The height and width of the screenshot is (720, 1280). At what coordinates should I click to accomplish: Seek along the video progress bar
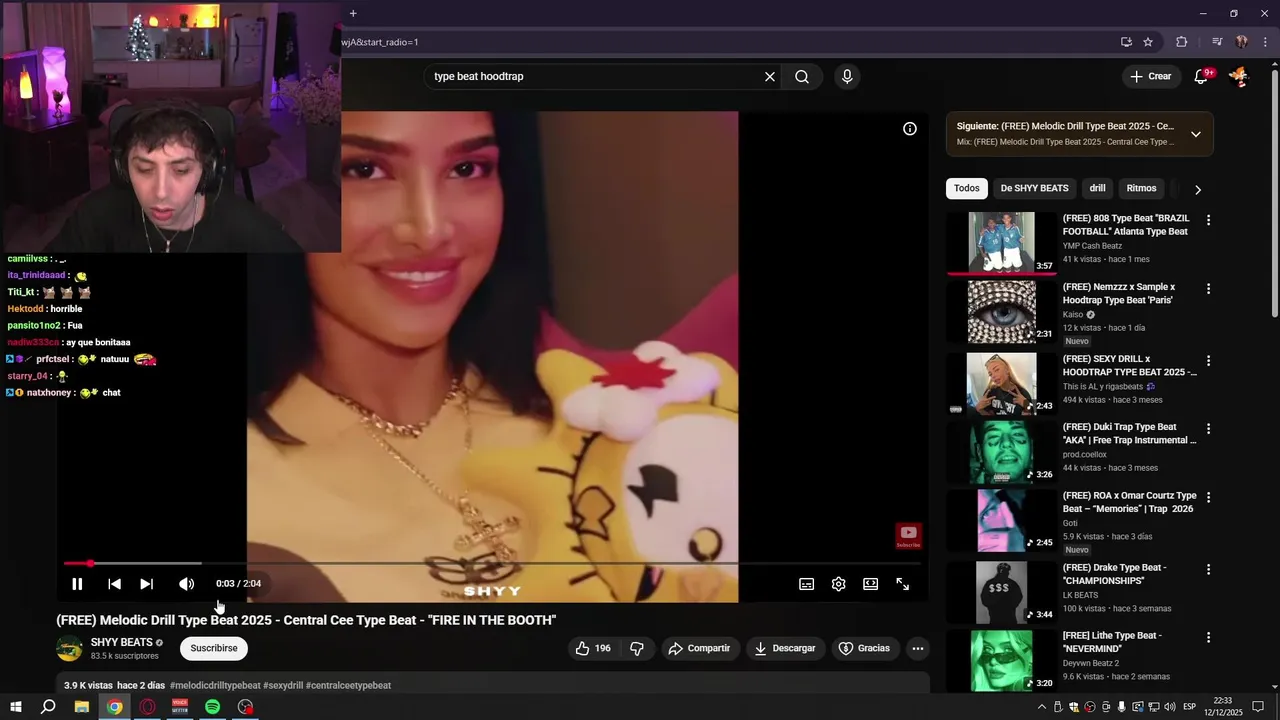coord(492,564)
